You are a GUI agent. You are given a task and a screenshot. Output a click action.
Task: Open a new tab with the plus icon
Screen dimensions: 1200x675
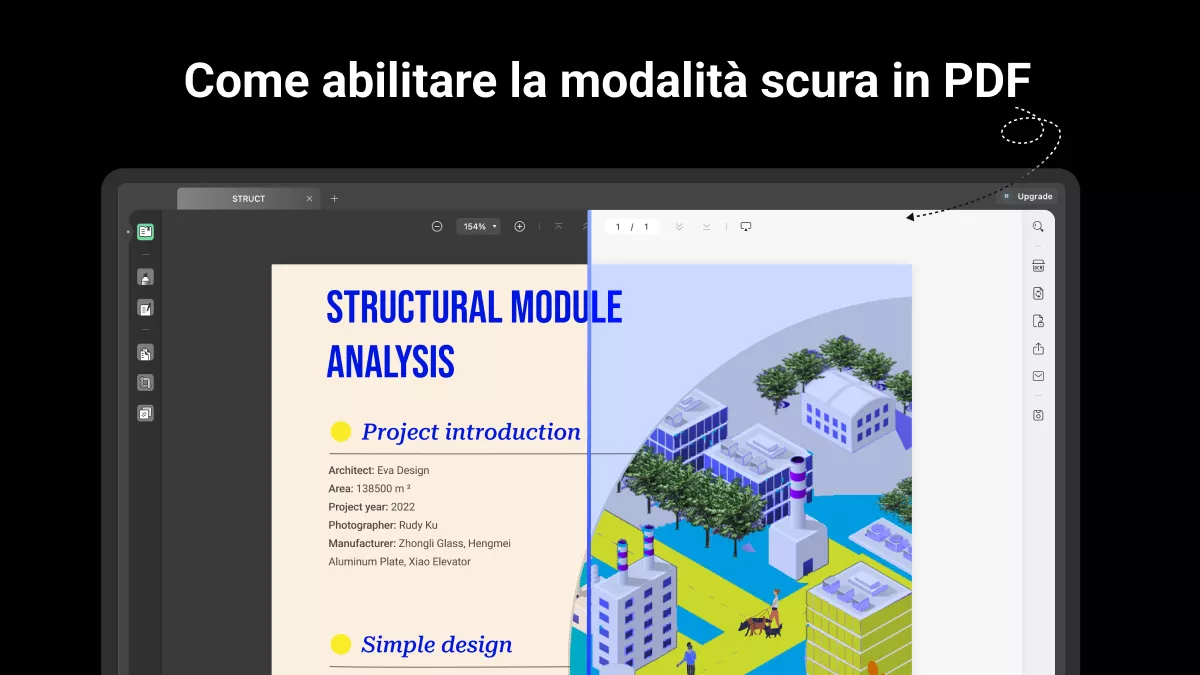click(334, 198)
